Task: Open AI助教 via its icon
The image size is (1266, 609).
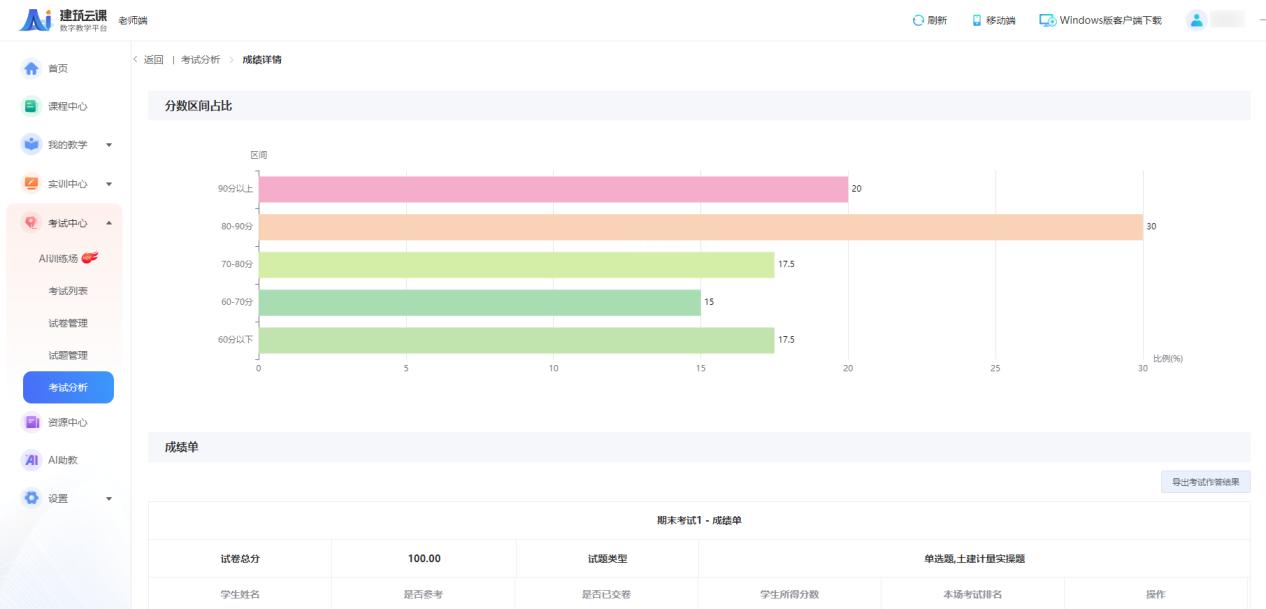Action: click(x=30, y=460)
